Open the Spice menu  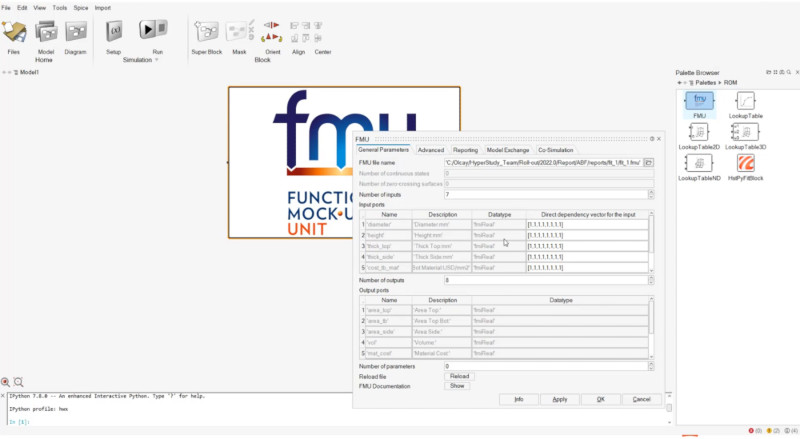pyautogui.click(x=81, y=7)
